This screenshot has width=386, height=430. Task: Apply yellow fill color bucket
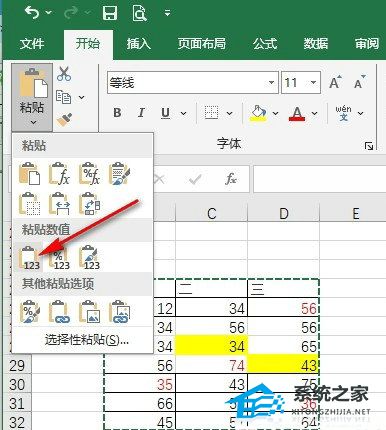258,113
